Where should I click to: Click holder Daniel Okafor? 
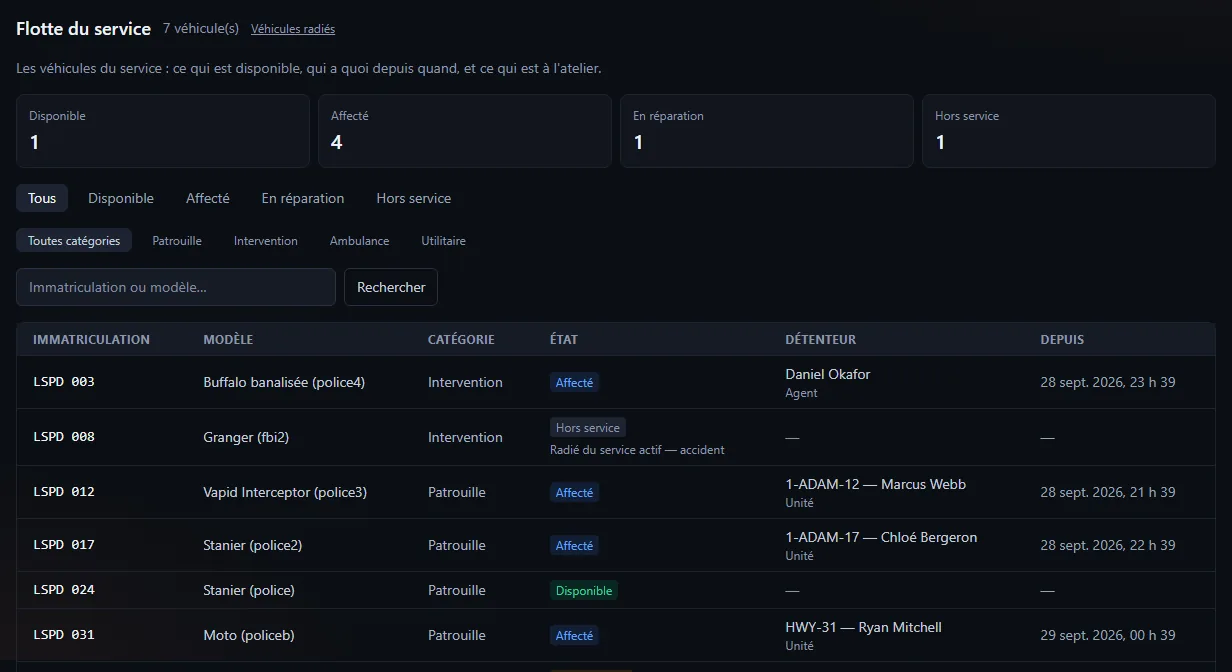point(828,374)
